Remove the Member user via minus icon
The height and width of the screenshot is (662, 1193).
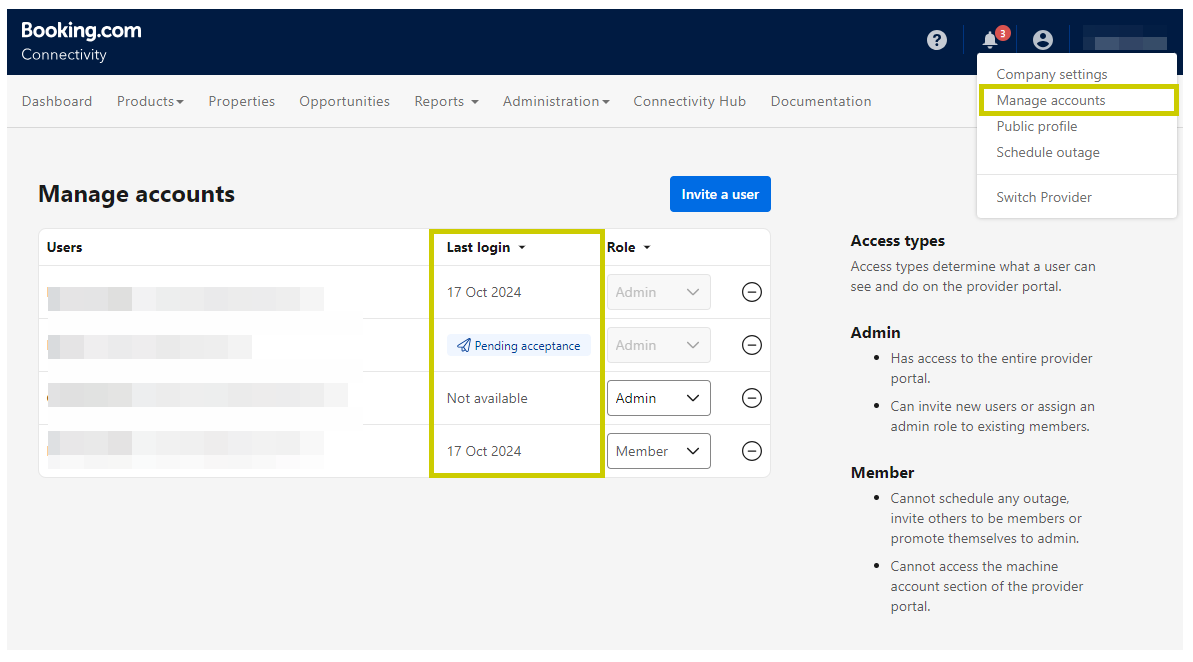[752, 451]
